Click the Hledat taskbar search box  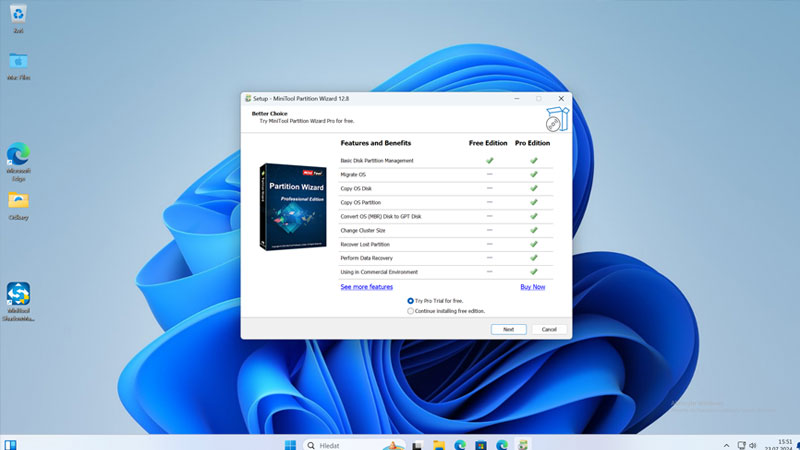354,445
